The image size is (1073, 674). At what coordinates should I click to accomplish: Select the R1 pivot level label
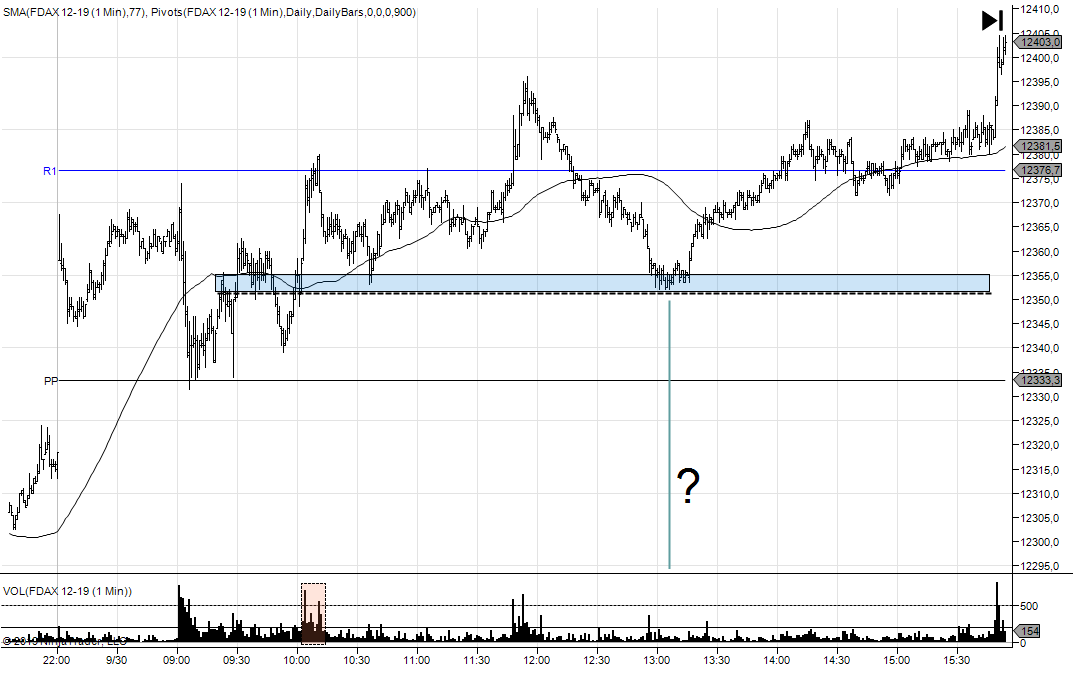click(x=49, y=171)
